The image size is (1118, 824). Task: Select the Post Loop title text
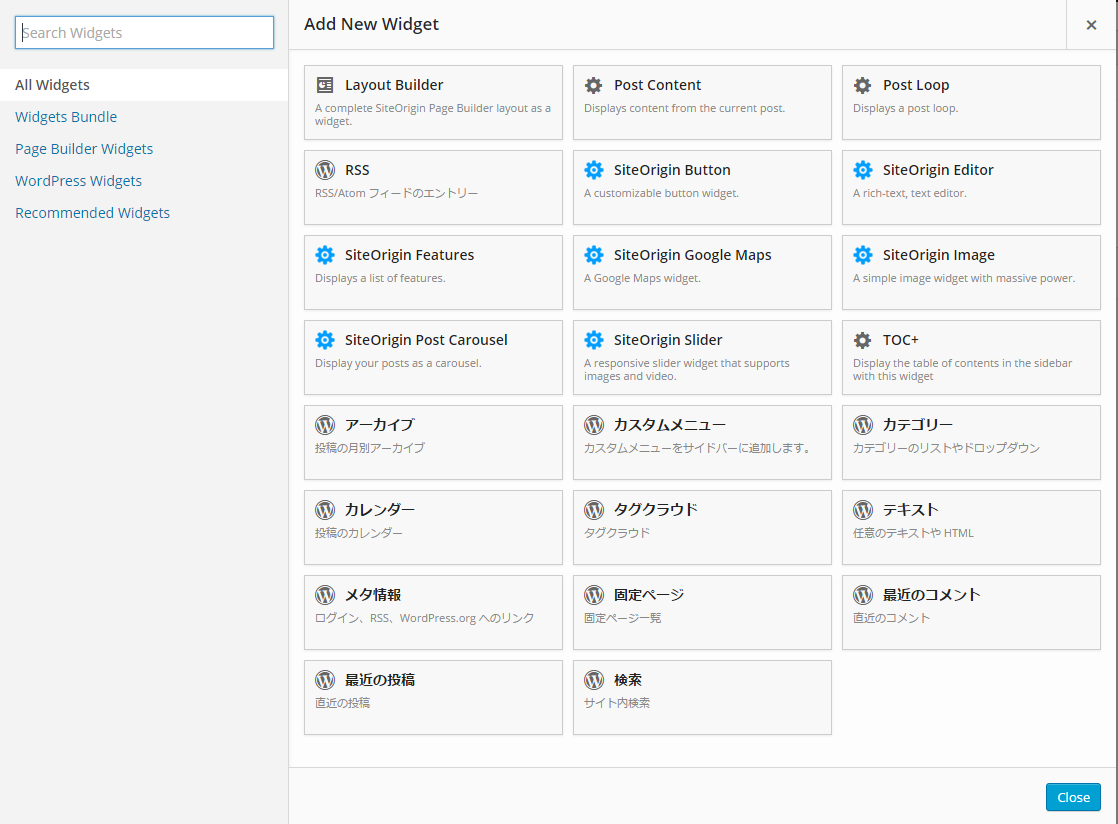click(x=916, y=86)
